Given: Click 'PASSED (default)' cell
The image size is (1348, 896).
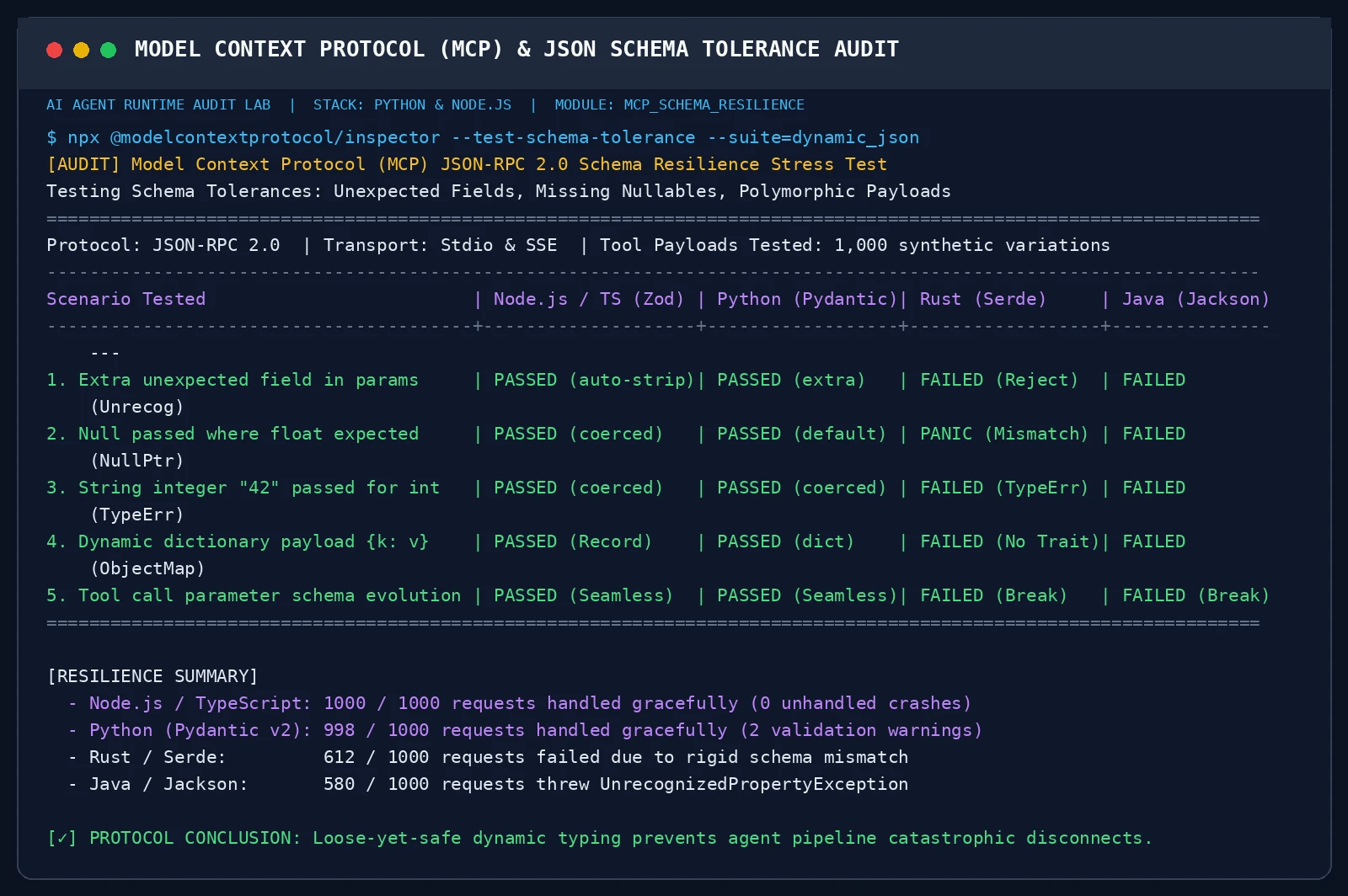Looking at the screenshot, I should (x=802, y=434).
